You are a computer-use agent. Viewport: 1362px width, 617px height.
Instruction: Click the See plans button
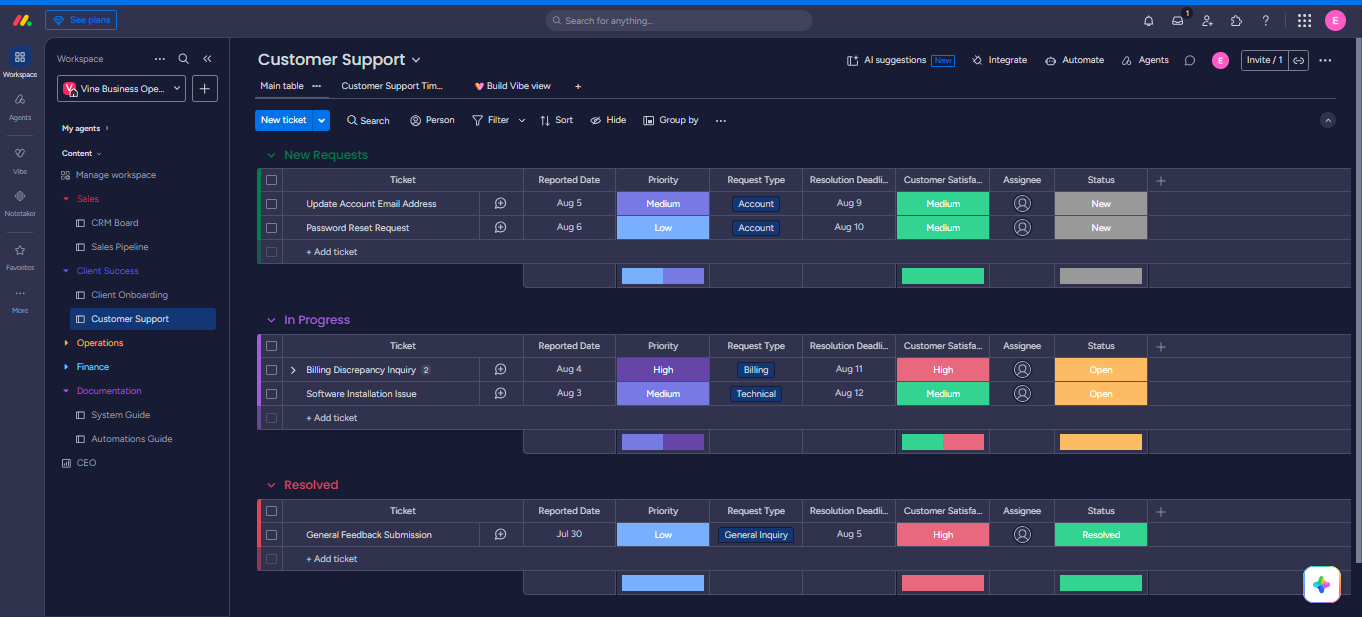[x=81, y=20]
